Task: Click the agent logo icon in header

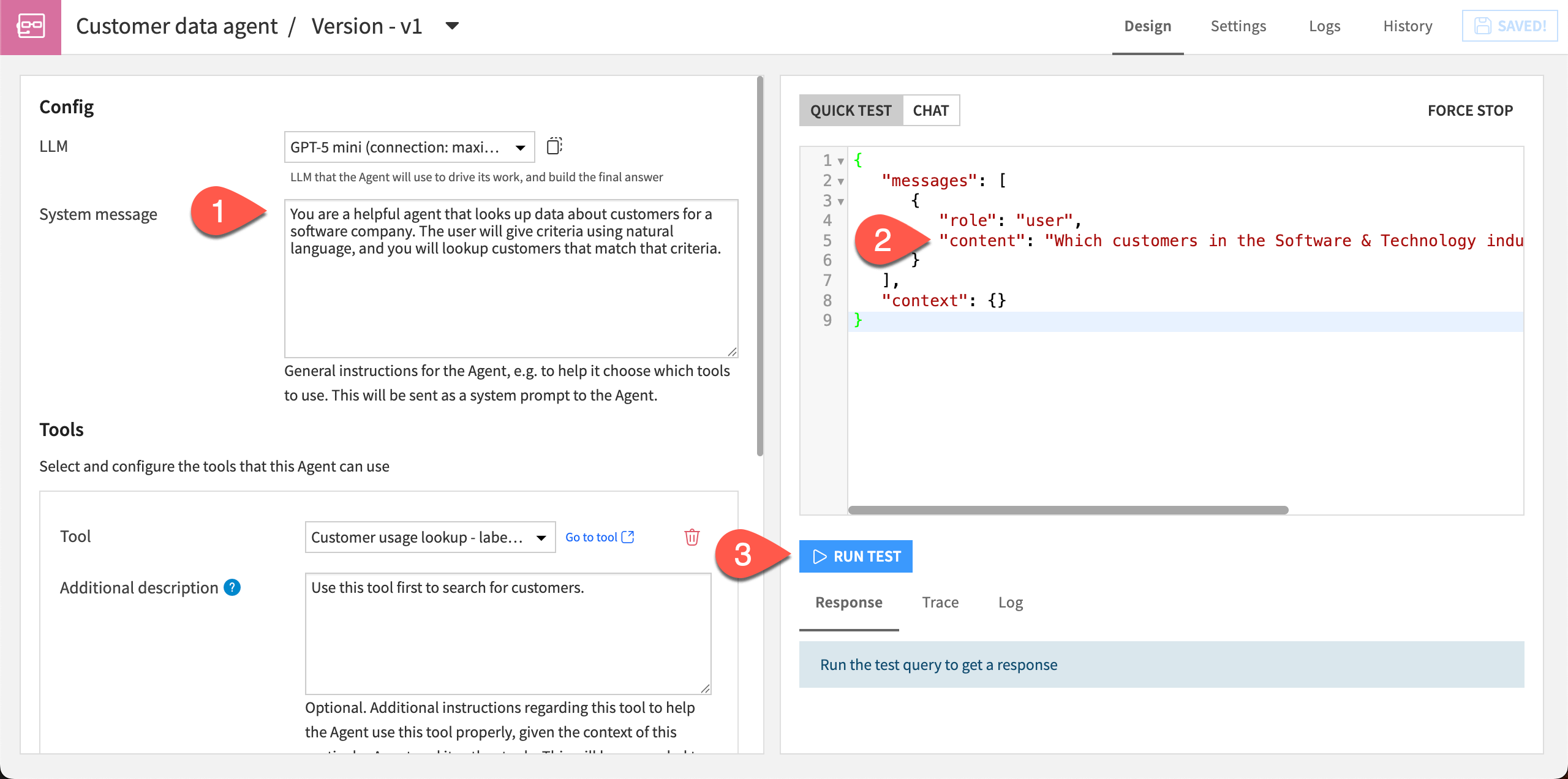Action: [31, 27]
